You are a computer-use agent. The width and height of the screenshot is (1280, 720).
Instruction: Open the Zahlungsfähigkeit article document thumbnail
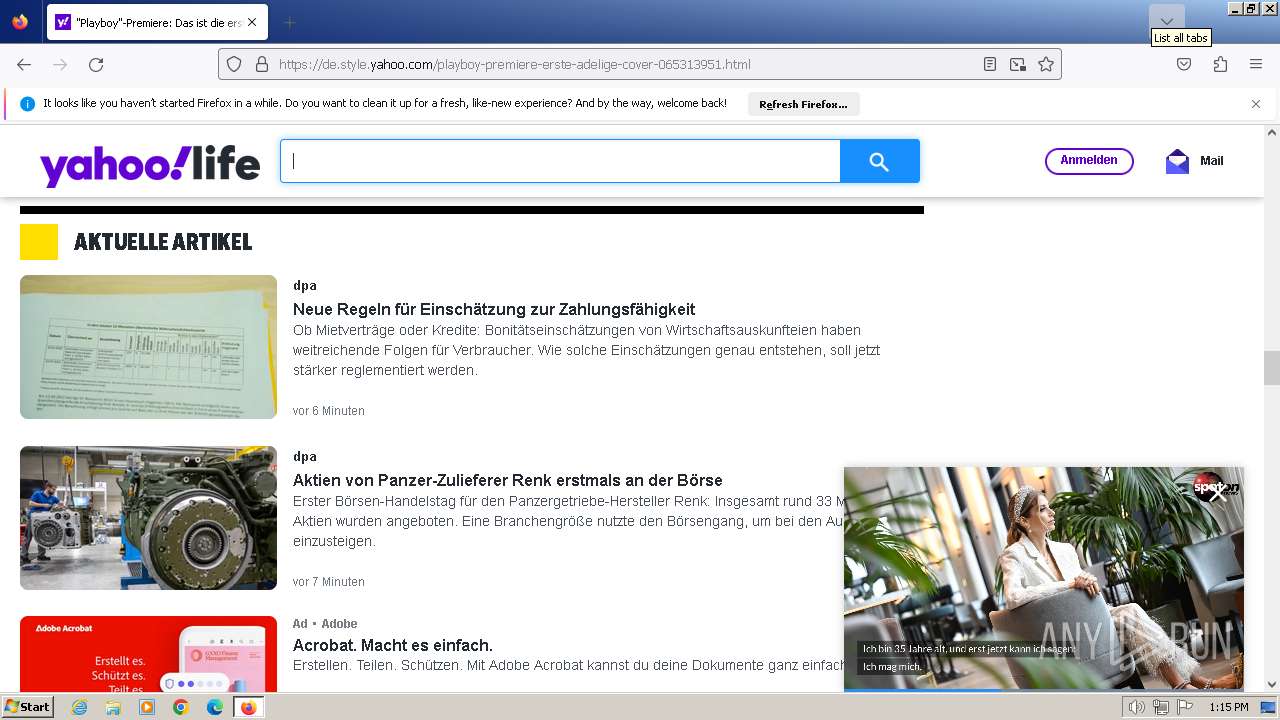(148, 347)
